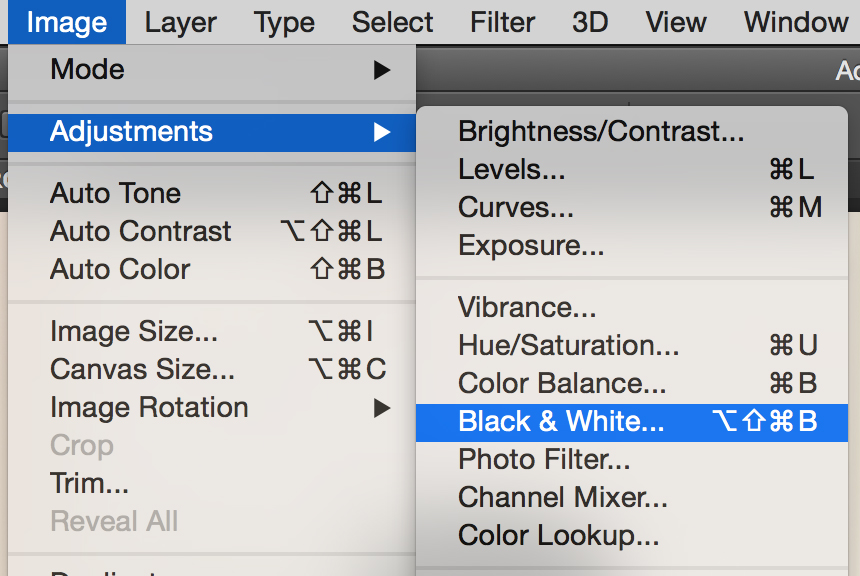Select Black & White... adjustment
The width and height of the screenshot is (860, 576).
[632, 422]
